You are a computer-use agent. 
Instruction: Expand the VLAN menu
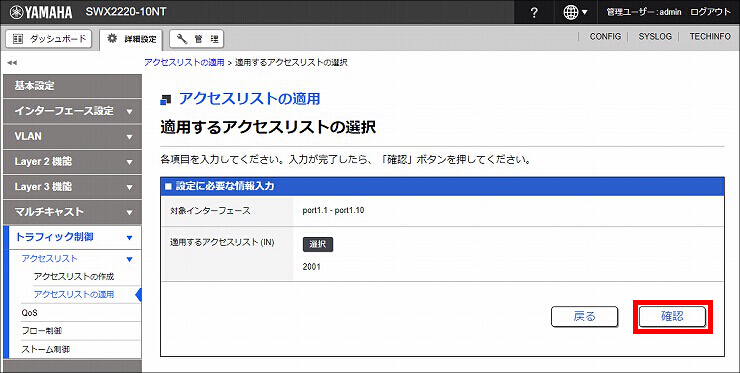click(x=72, y=136)
